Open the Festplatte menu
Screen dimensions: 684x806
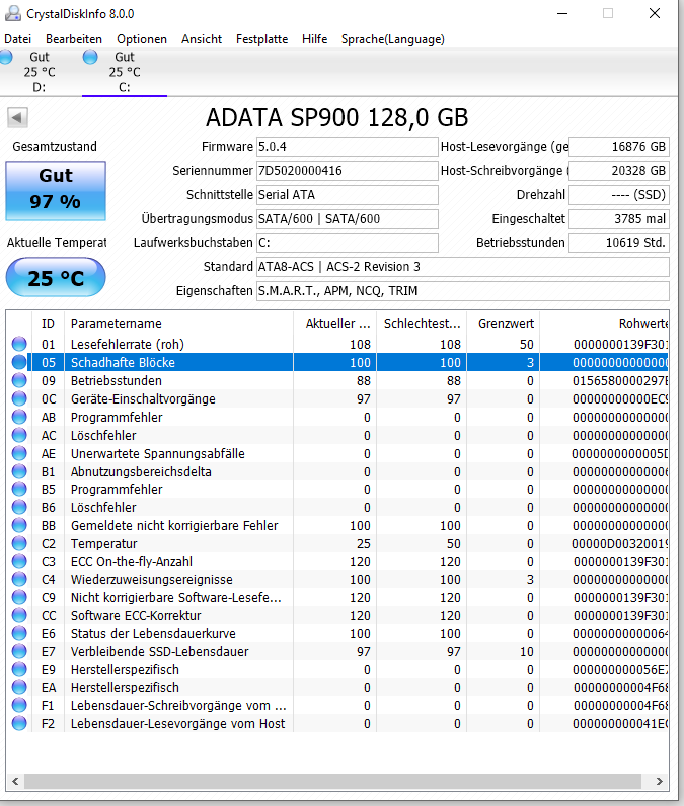coord(262,39)
